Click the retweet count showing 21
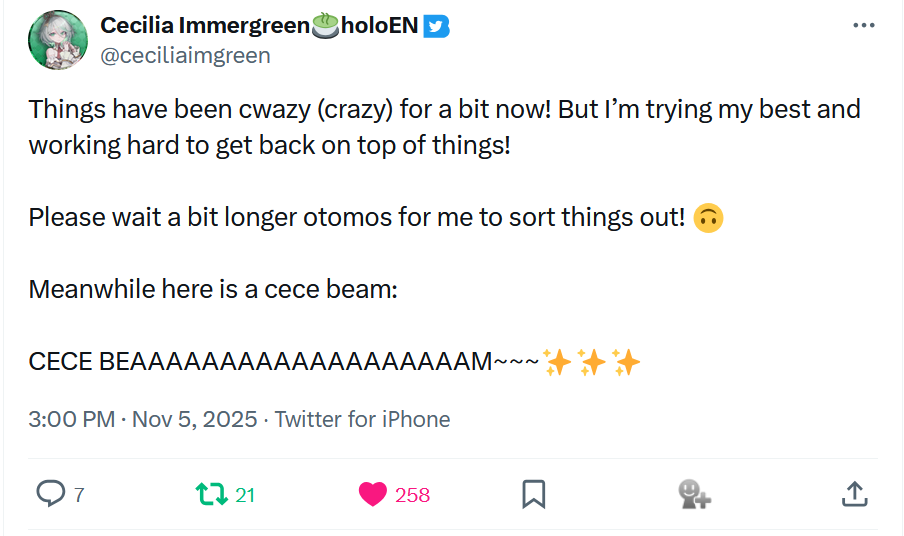 point(245,494)
